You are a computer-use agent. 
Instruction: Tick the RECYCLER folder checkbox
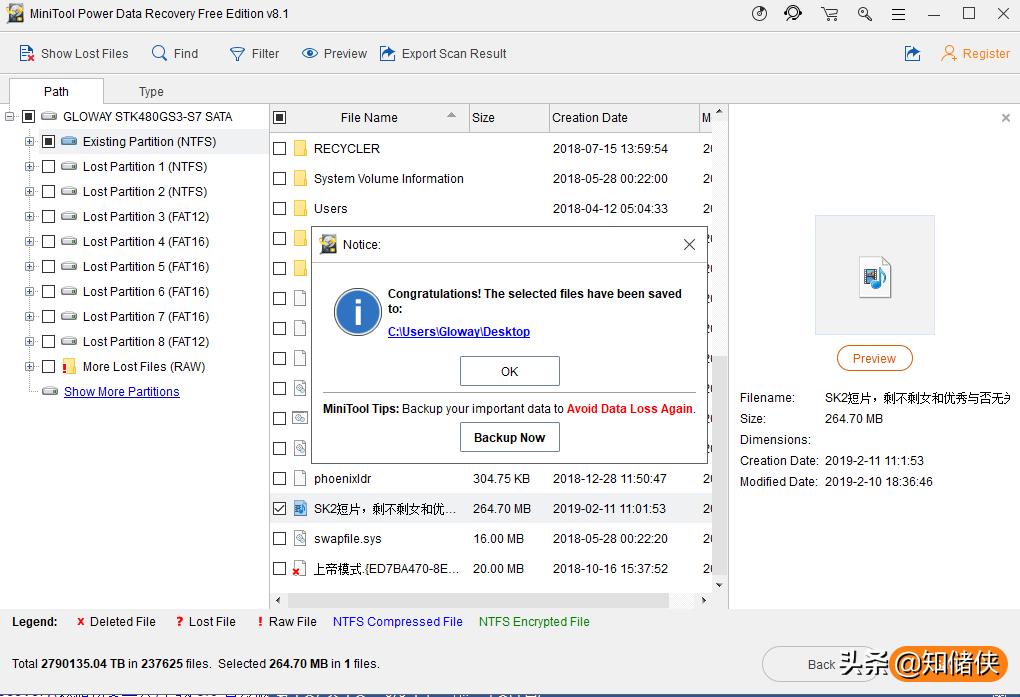280,149
